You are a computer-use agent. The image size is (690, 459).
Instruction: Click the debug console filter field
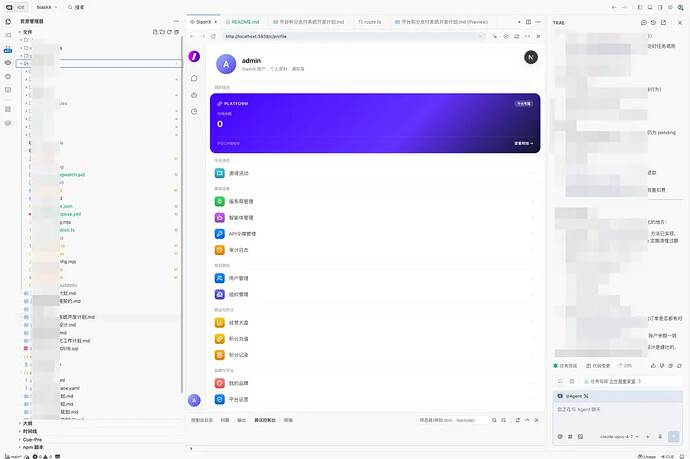(x=453, y=420)
